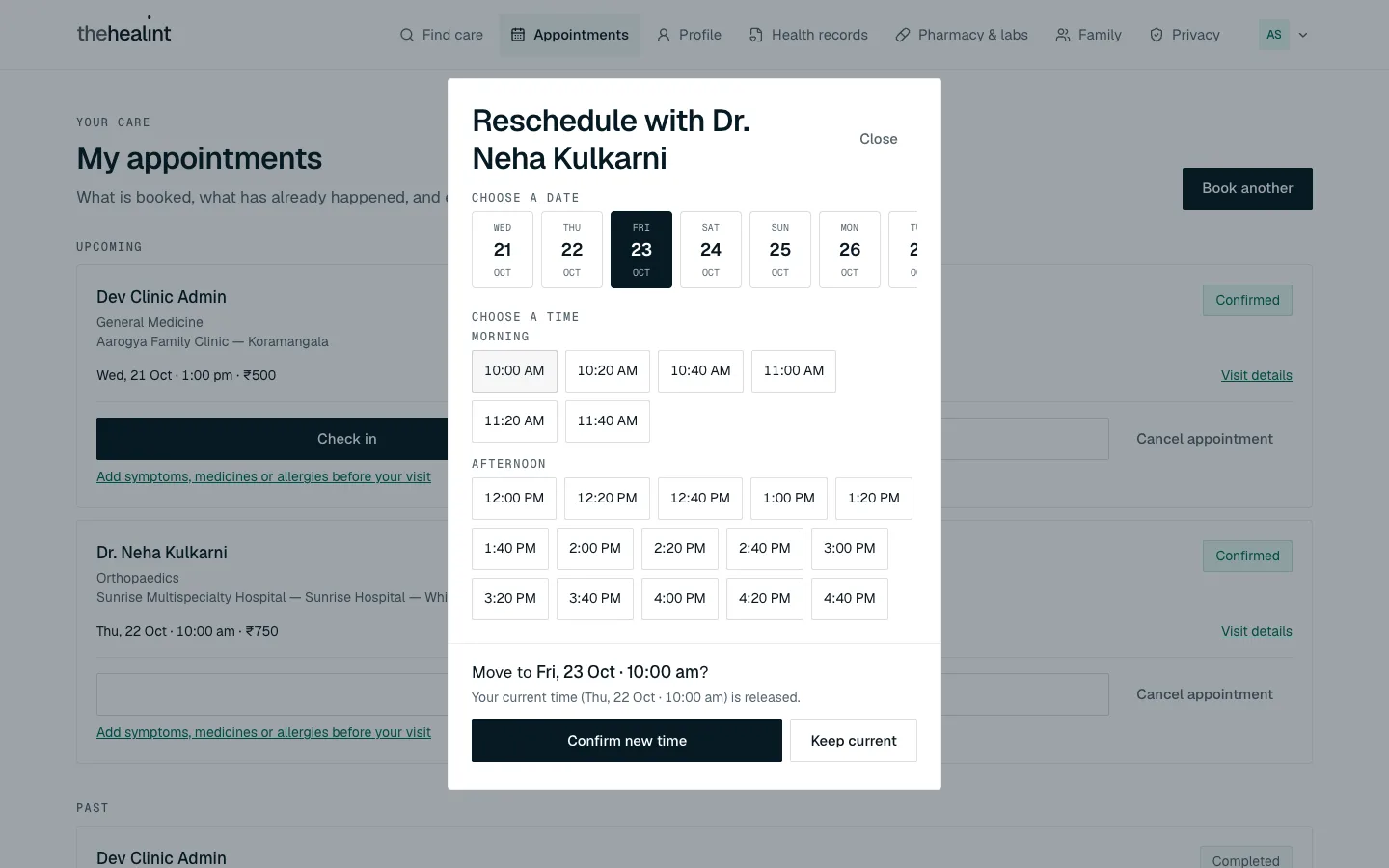Open Visit details for Dev Clinic Admin

pyautogui.click(x=1257, y=375)
